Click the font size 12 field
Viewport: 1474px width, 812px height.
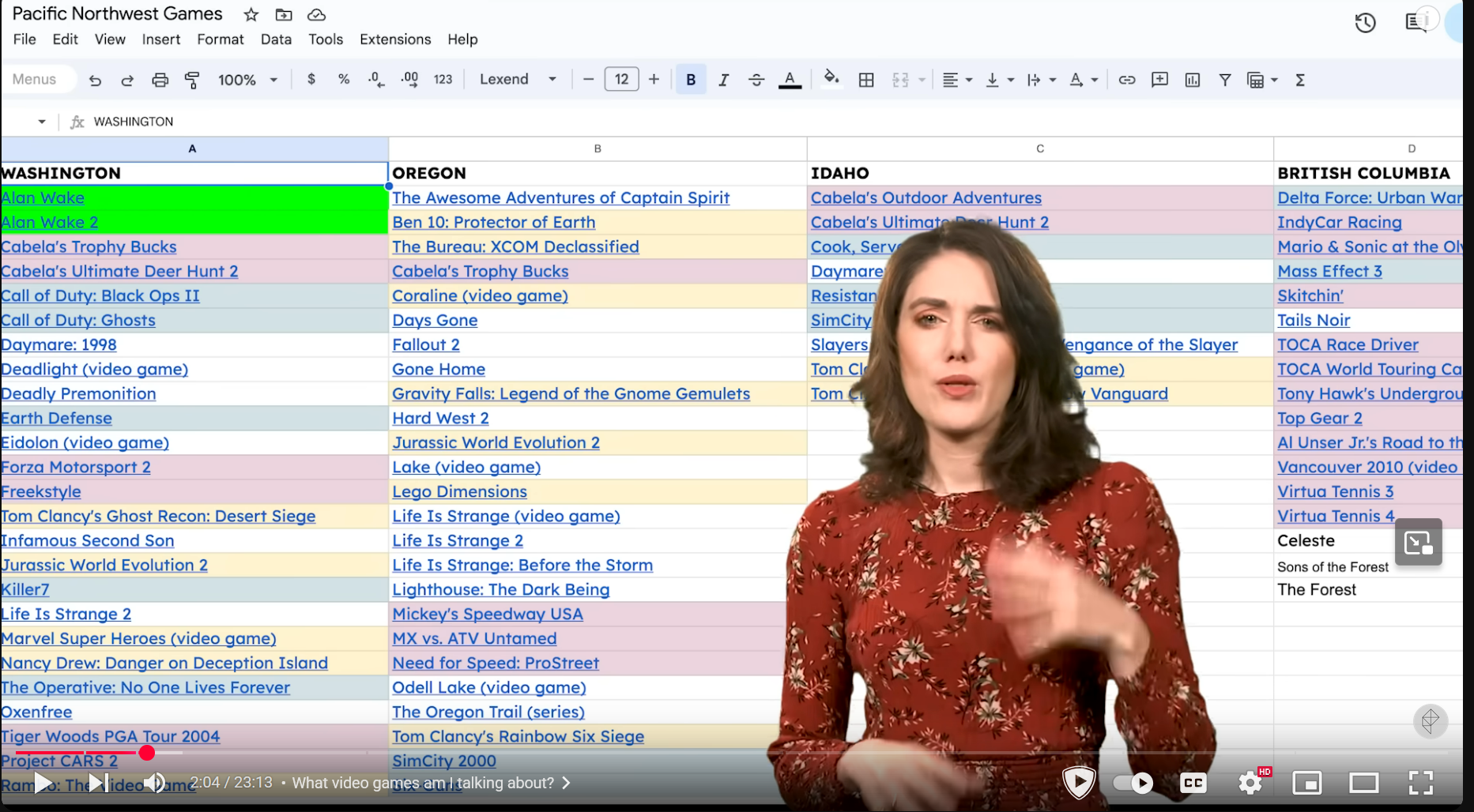(x=621, y=79)
